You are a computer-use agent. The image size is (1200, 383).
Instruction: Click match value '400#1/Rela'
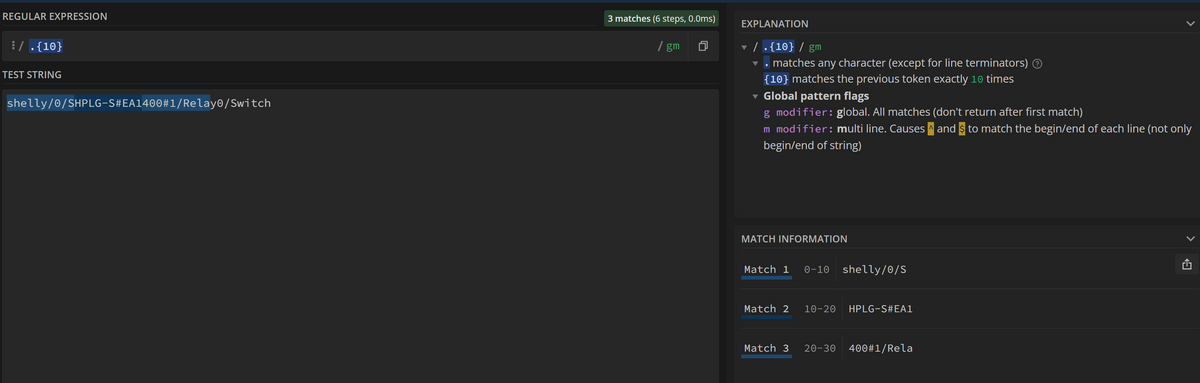[880, 348]
